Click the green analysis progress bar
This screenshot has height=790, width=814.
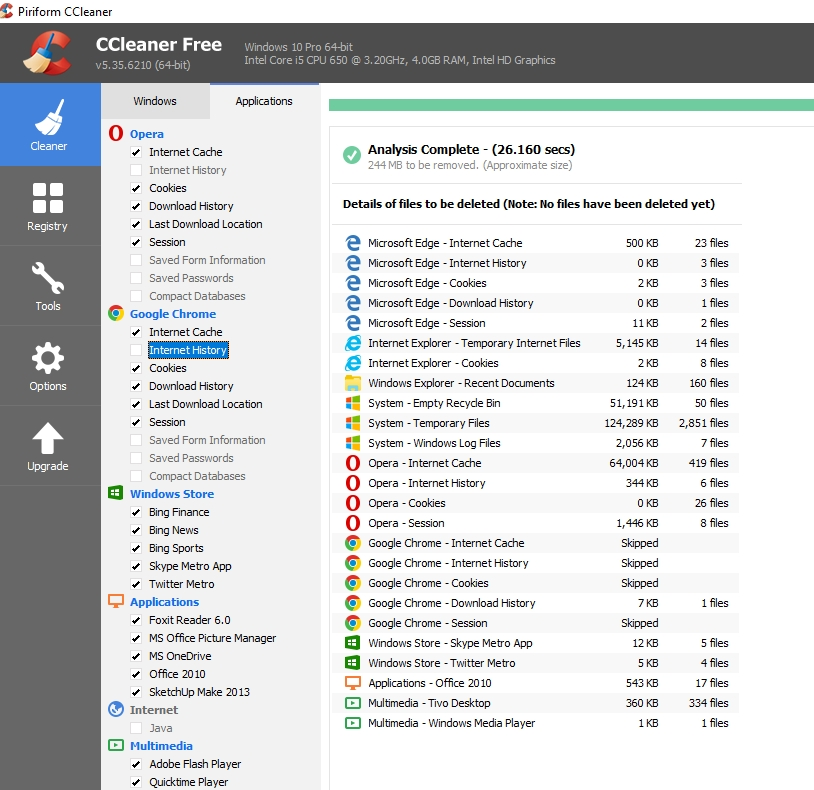click(x=570, y=105)
